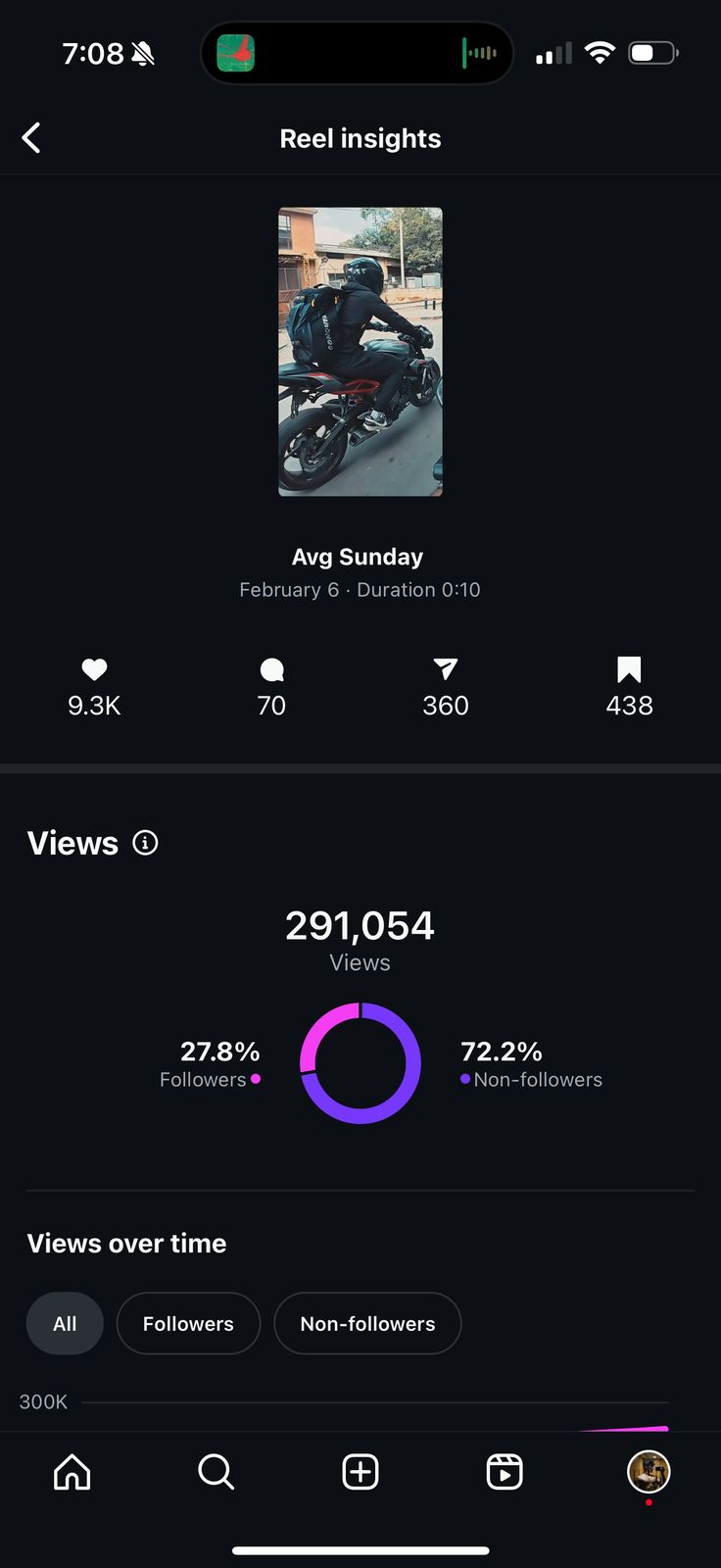Open profile avatar in bottom navigation

tap(649, 1471)
